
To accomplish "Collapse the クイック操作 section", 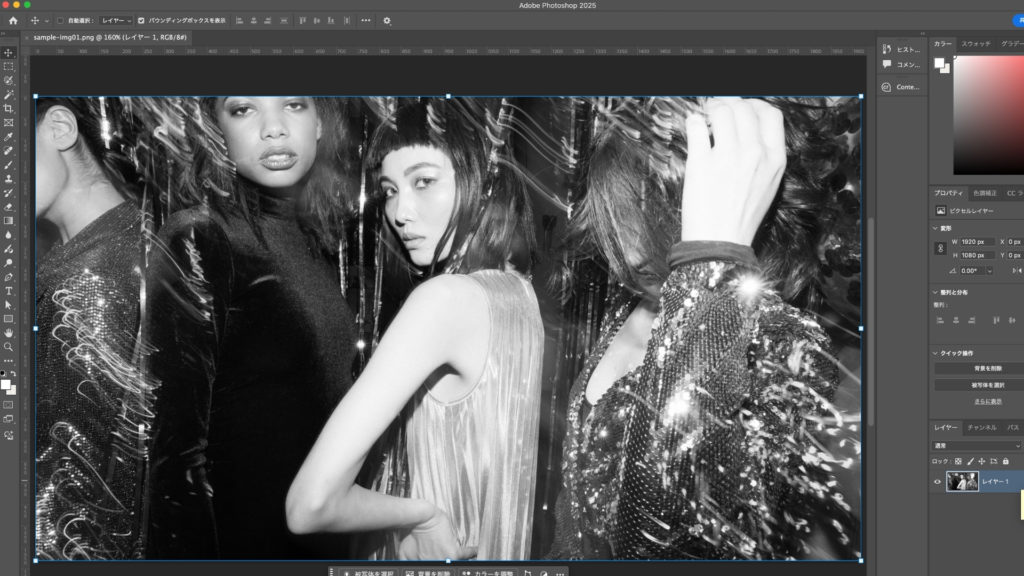I will (x=935, y=353).
